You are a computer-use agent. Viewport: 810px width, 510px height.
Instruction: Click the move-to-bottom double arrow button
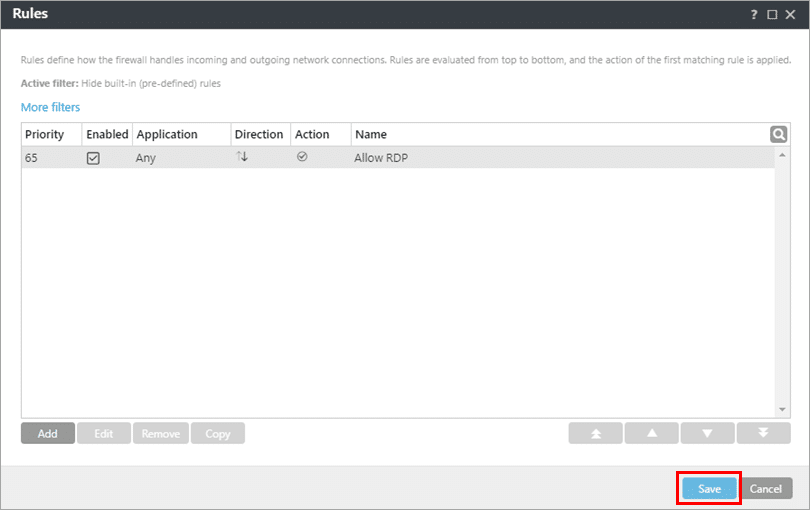pyautogui.click(x=763, y=434)
